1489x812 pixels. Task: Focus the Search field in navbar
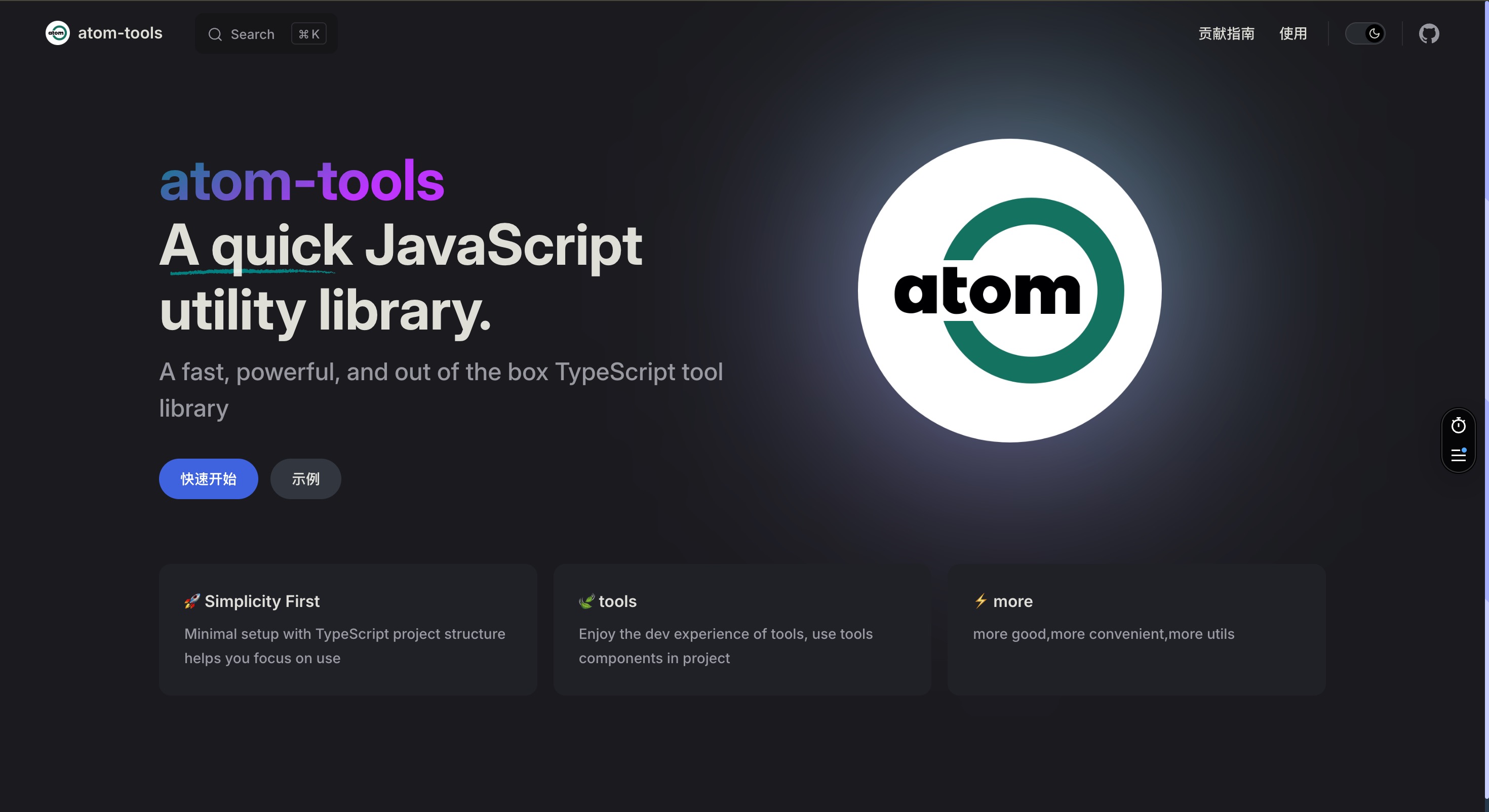pyautogui.click(x=252, y=34)
